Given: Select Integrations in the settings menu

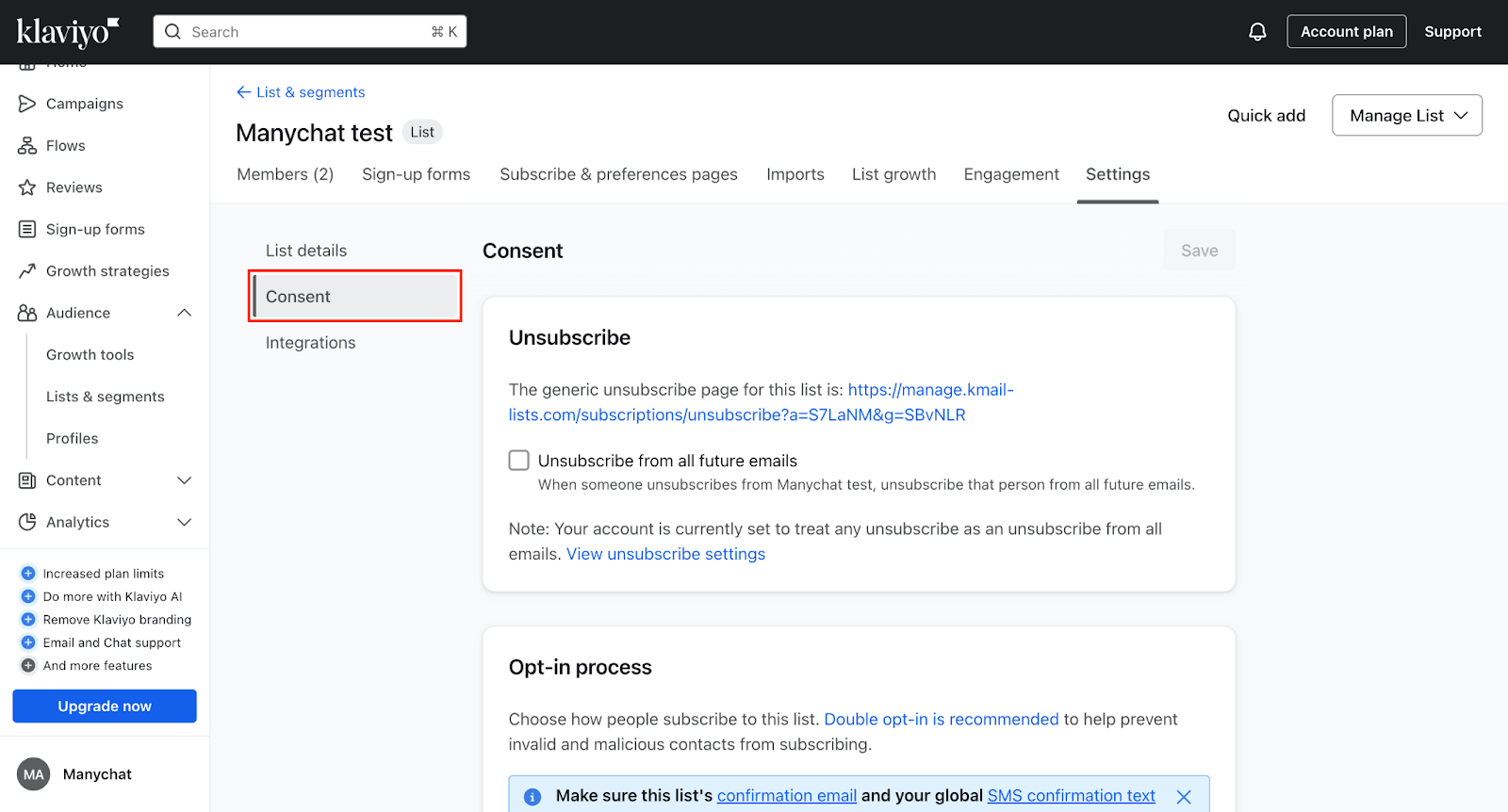Looking at the screenshot, I should click(310, 343).
